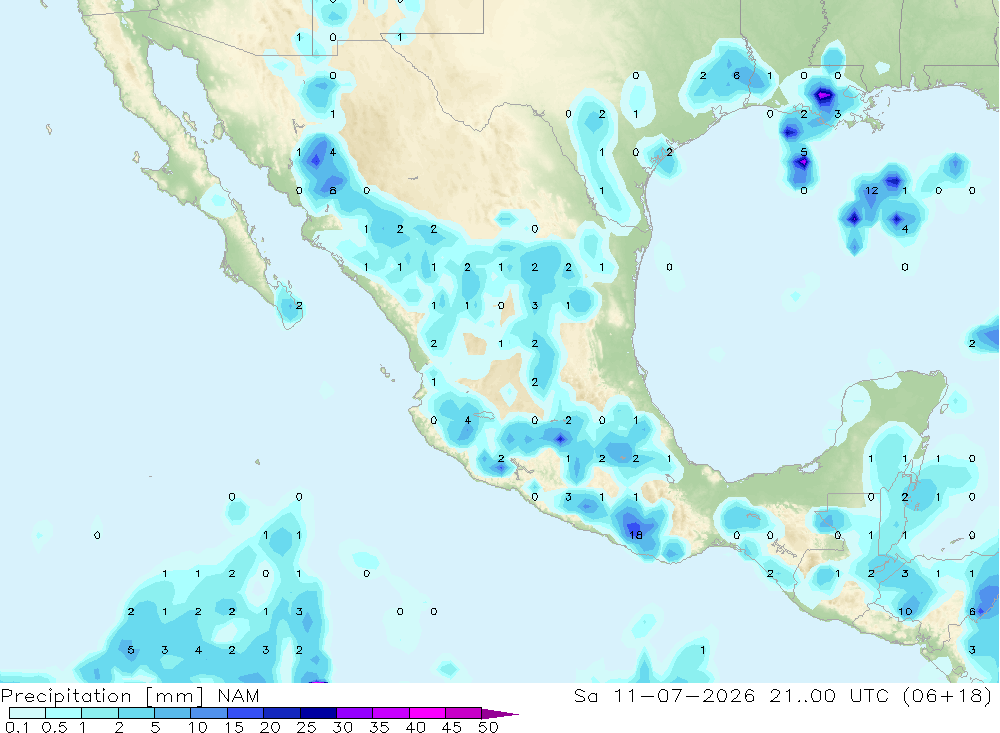Image resolution: width=1000 pixels, height=733 pixels.
Task: Click the '35' legend scale label
Action: point(379,727)
